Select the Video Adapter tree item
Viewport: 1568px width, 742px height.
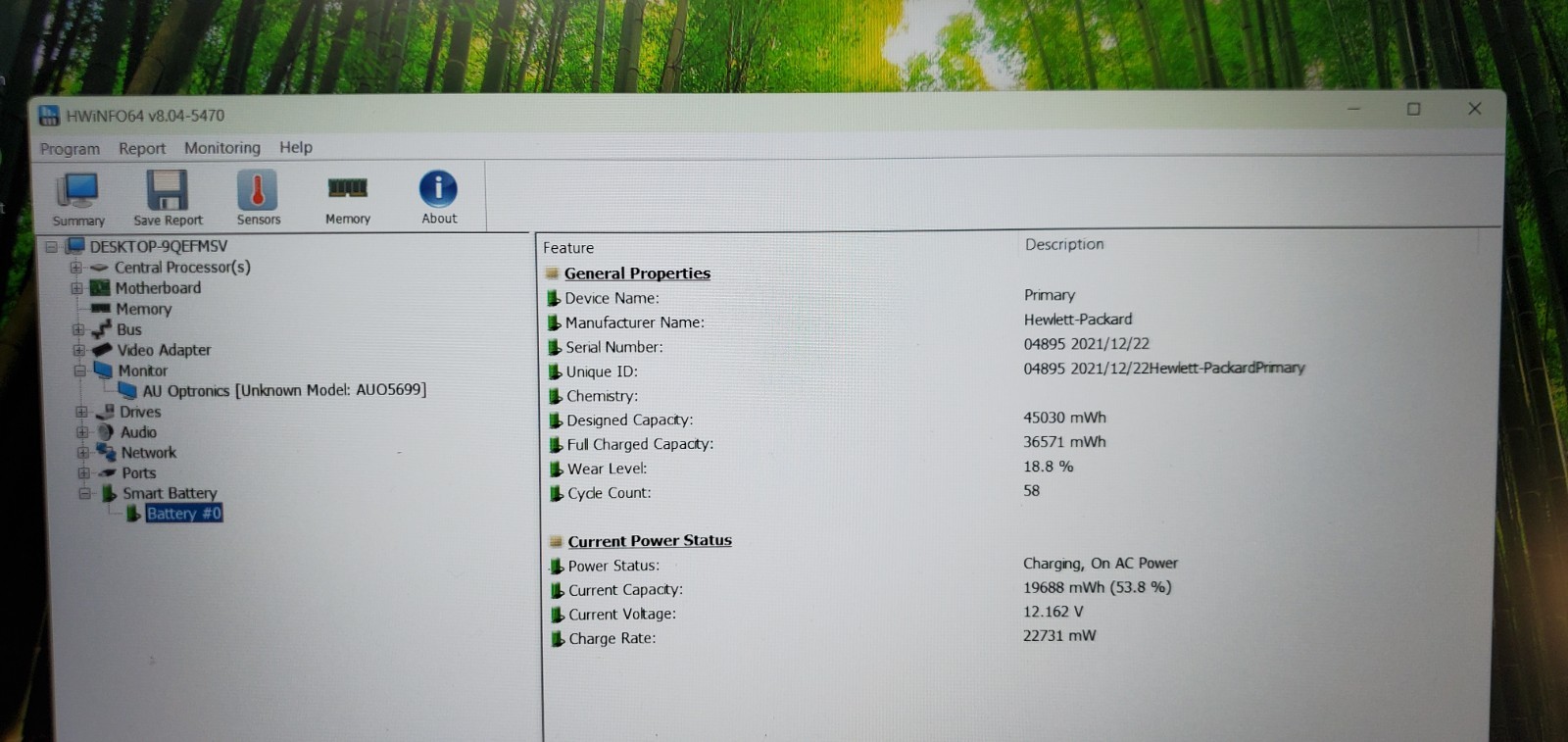click(164, 350)
